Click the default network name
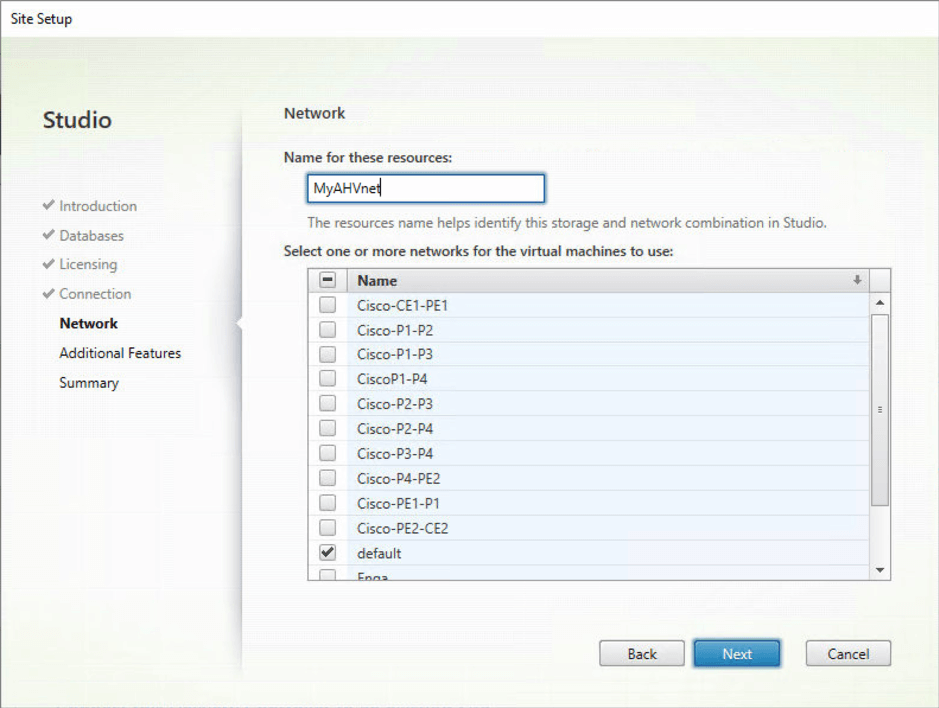The image size is (939, 708). click(379, 553)
